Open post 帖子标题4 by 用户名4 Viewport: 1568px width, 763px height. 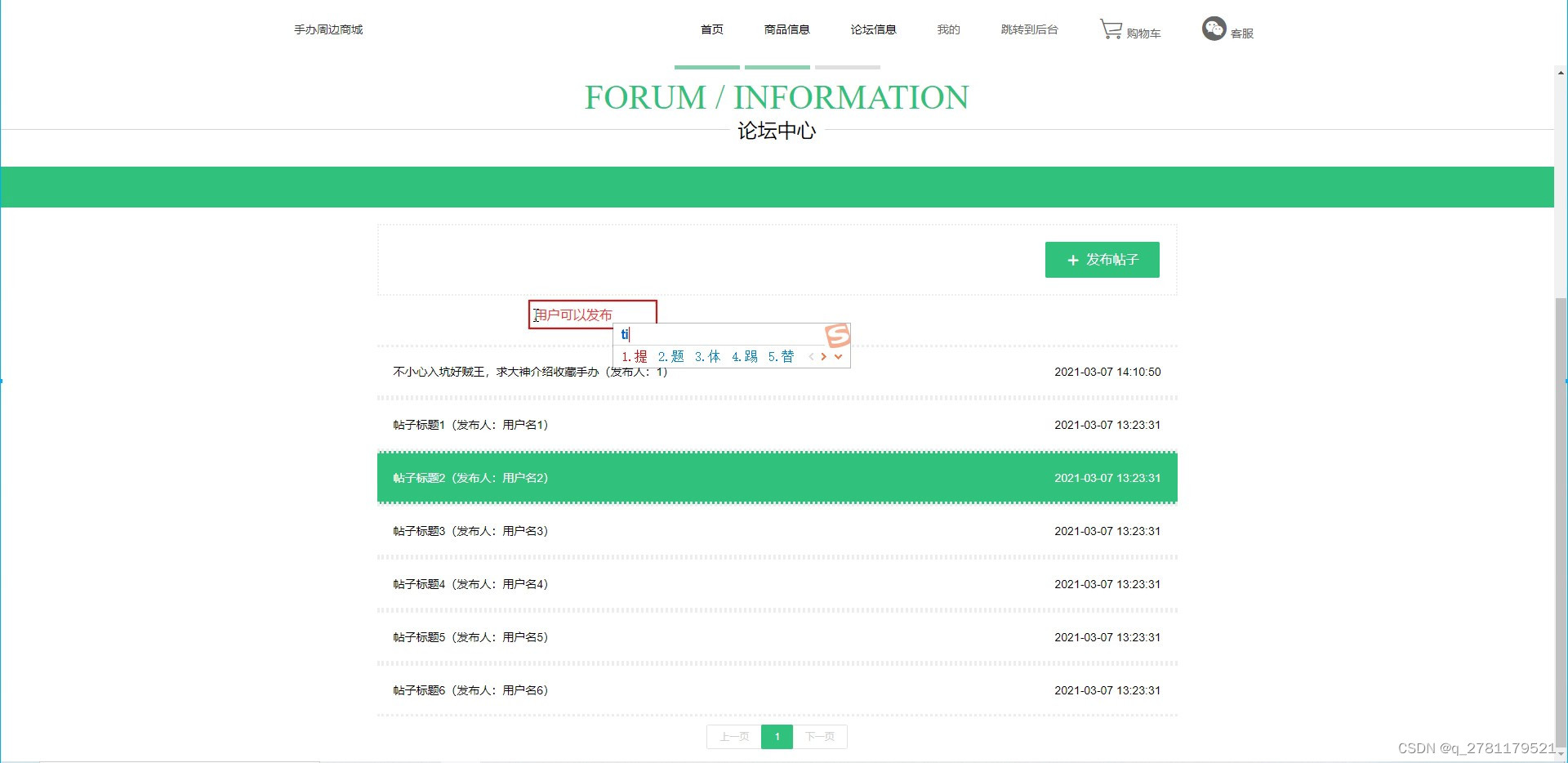coord(777,584)
